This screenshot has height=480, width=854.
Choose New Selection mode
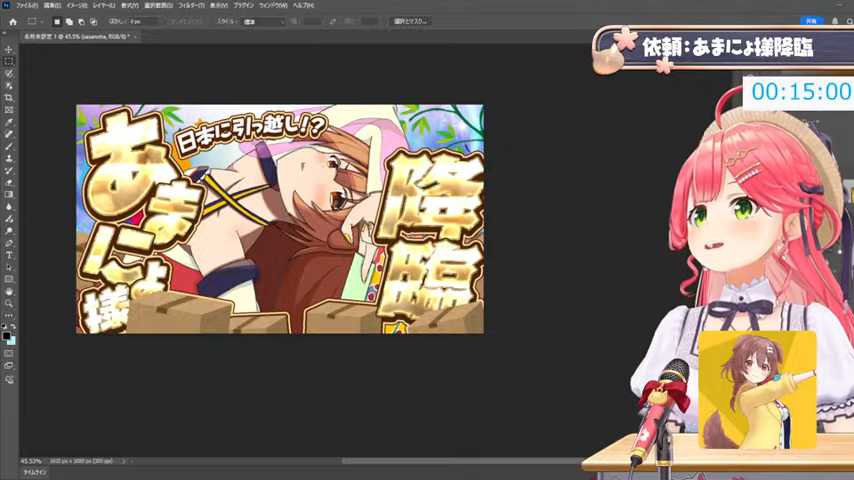click(57, 22)
